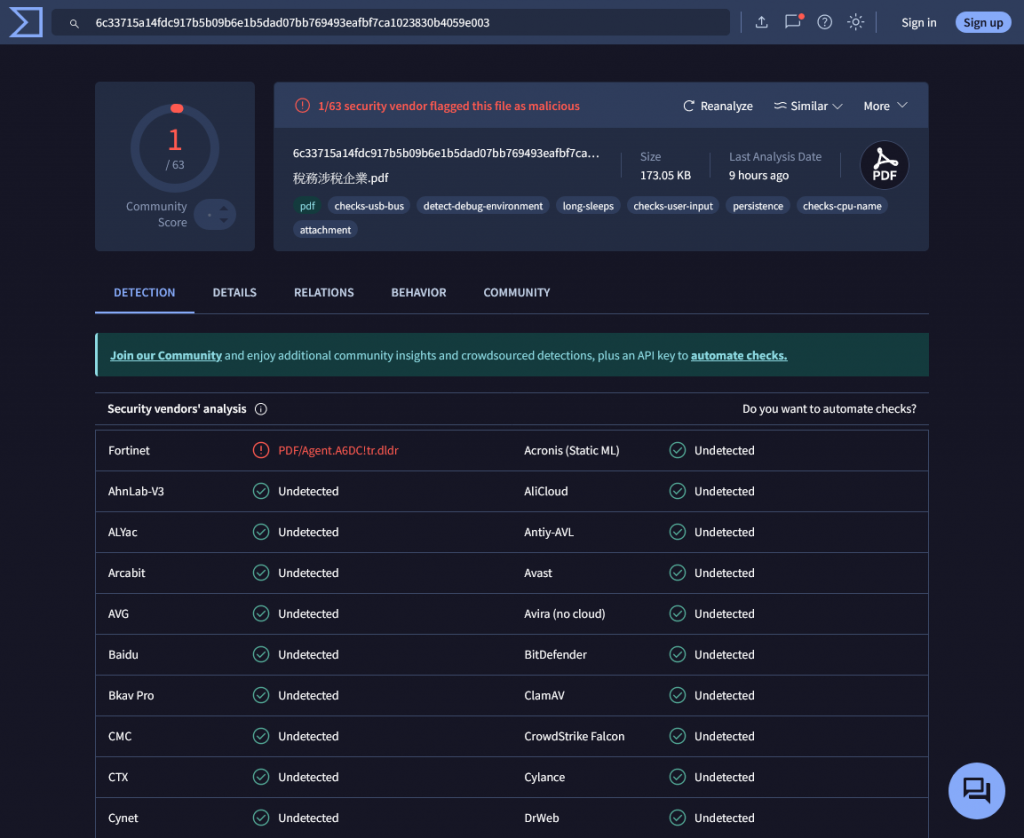
Task: Expand the Similar dropdown
Action: click(808, 106)
